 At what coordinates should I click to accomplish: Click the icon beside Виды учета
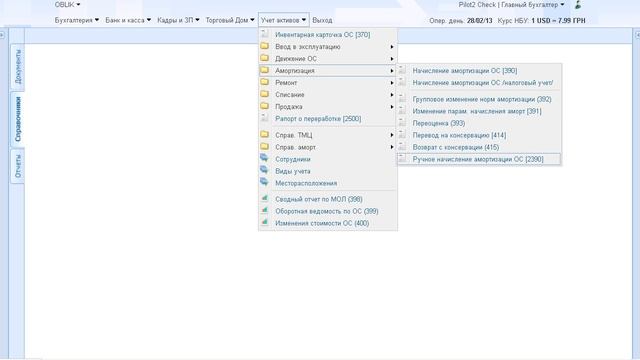point(264,170)
